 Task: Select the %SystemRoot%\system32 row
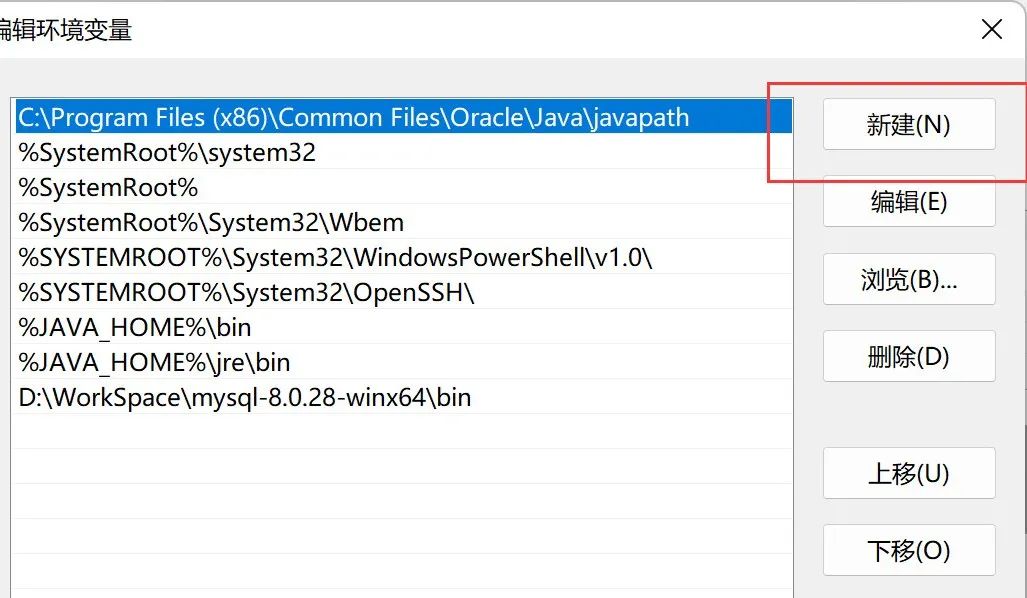pyautogui.click(x=403, y=153)
